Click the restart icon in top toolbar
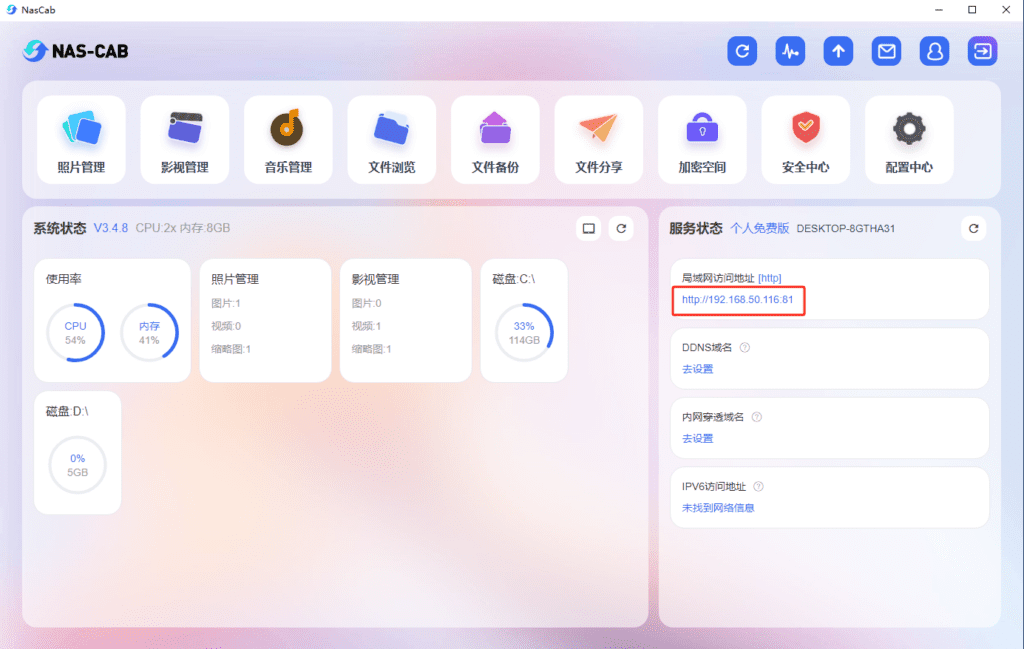 pos(742,51)
